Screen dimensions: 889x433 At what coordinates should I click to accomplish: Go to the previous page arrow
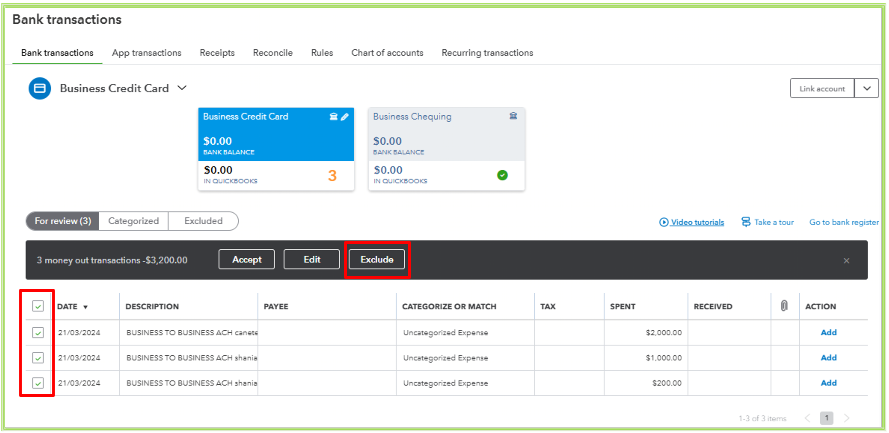(807, 418)
